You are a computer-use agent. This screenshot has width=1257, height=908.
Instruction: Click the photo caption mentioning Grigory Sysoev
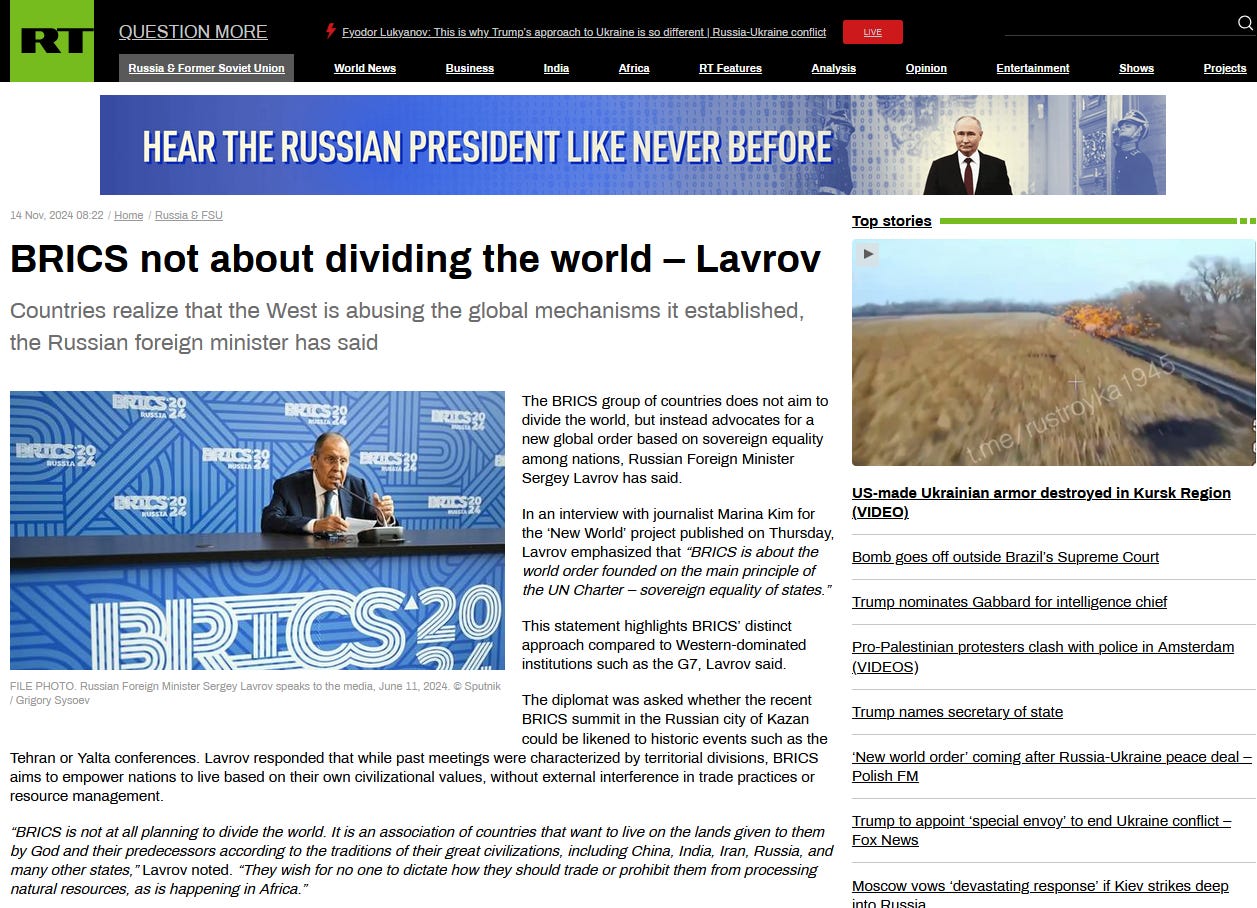pos(255,693)
